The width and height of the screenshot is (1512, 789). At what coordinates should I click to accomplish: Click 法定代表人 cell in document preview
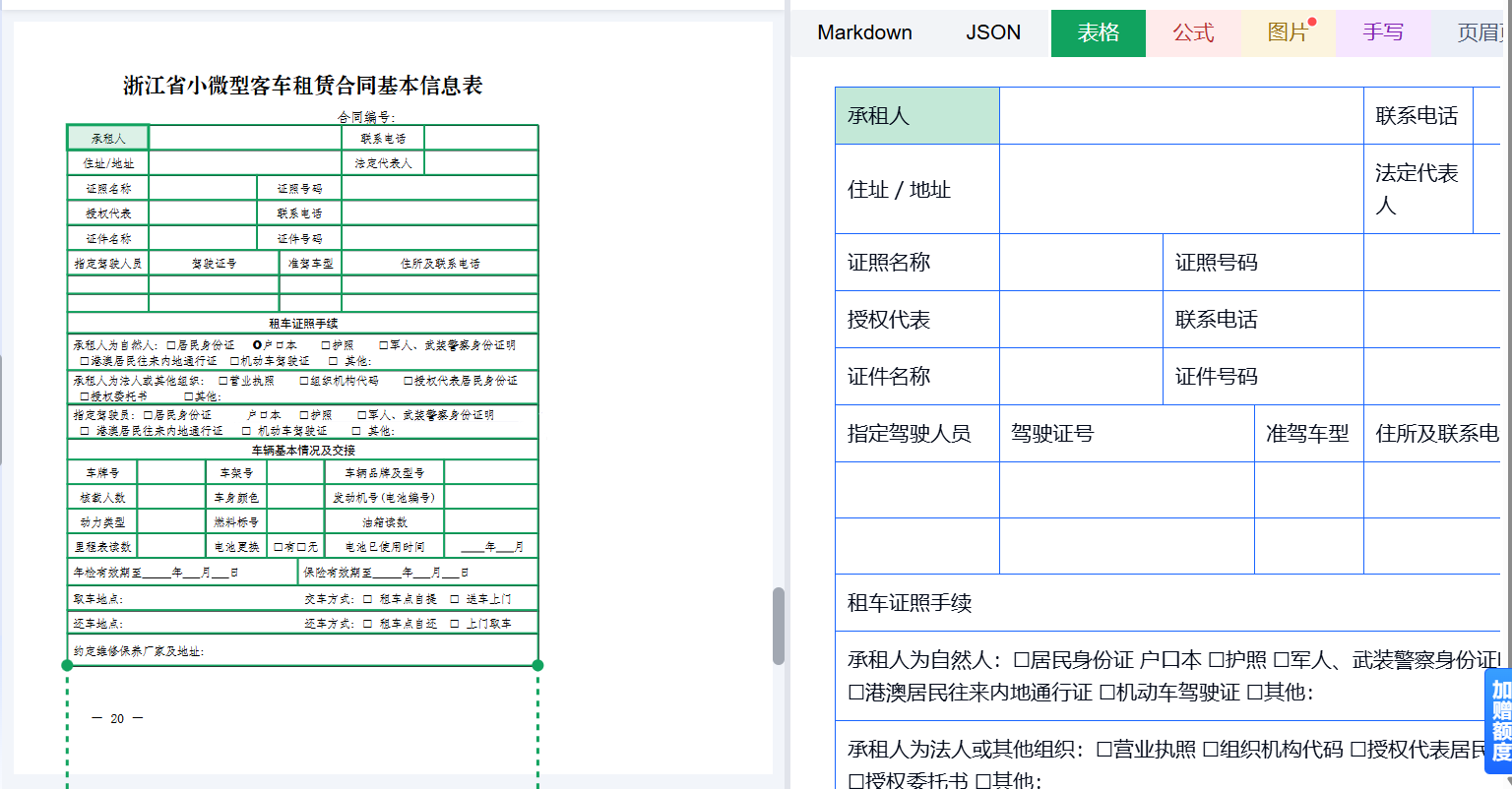point(383,163)
